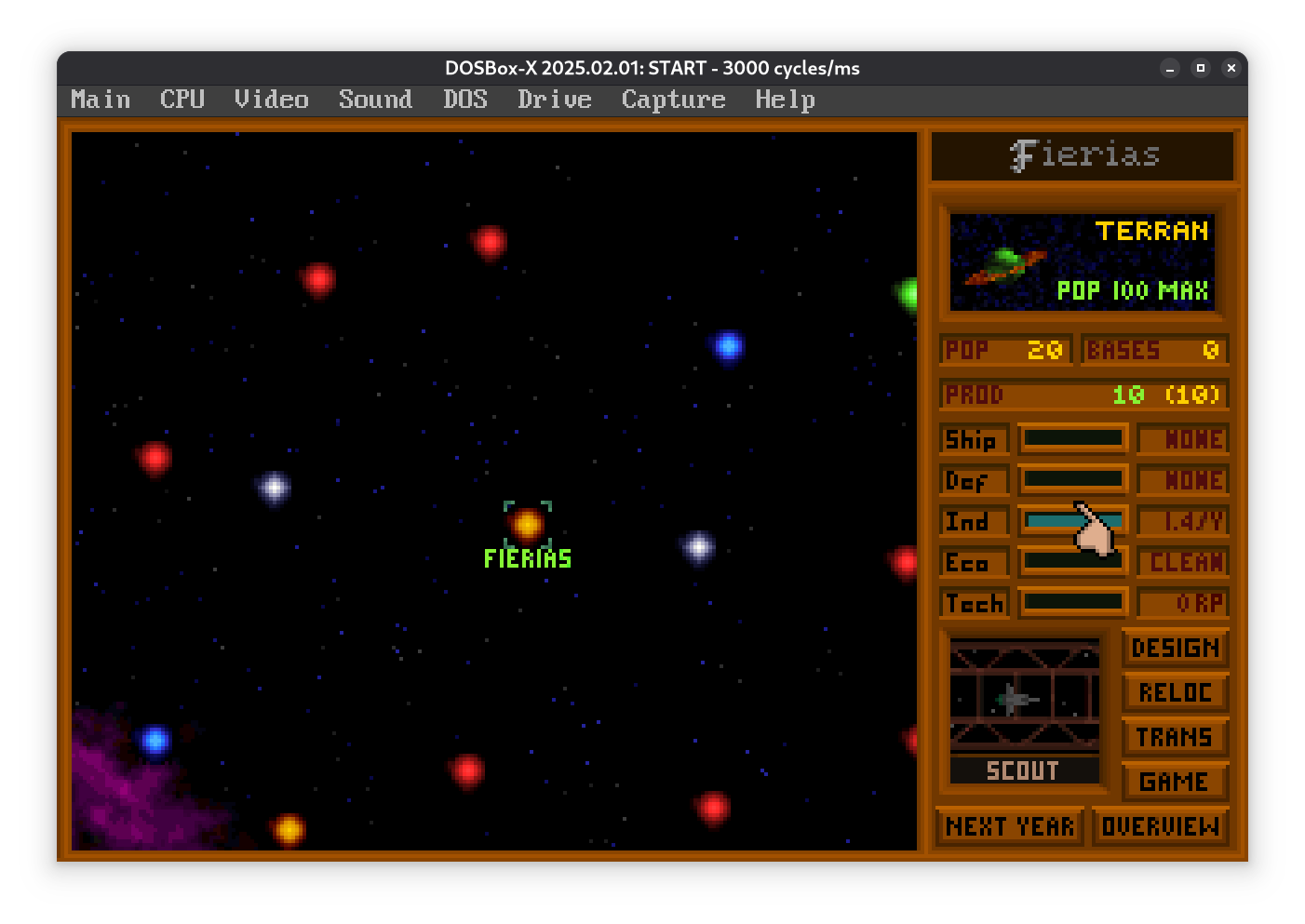Click the scout ship picture
Image resolution: width=1305 pixels, height=924 pixels.
pyautogui.click(x=1024, y=698)
